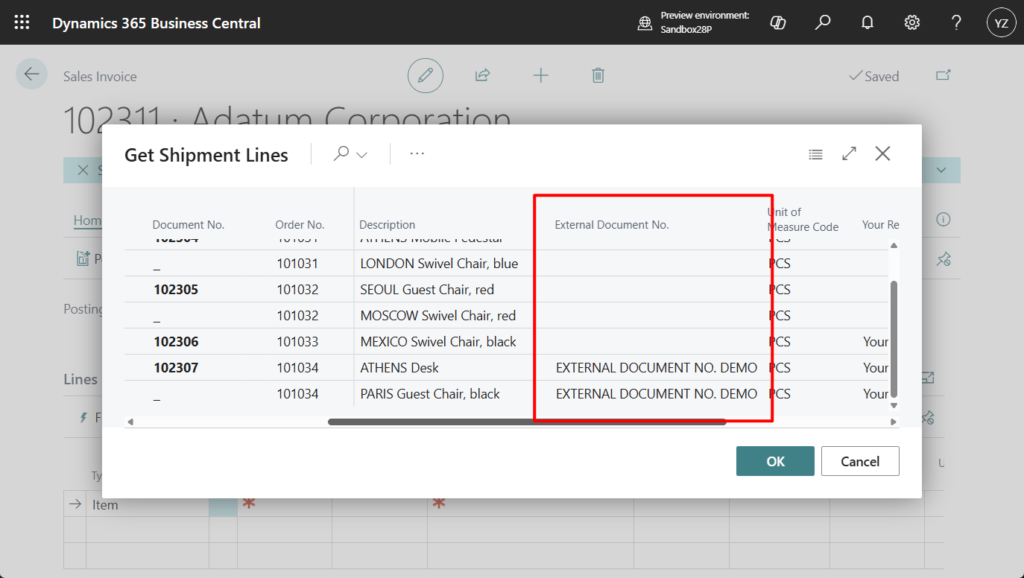Click the Copilot icon in header

[x=777, y=22]
